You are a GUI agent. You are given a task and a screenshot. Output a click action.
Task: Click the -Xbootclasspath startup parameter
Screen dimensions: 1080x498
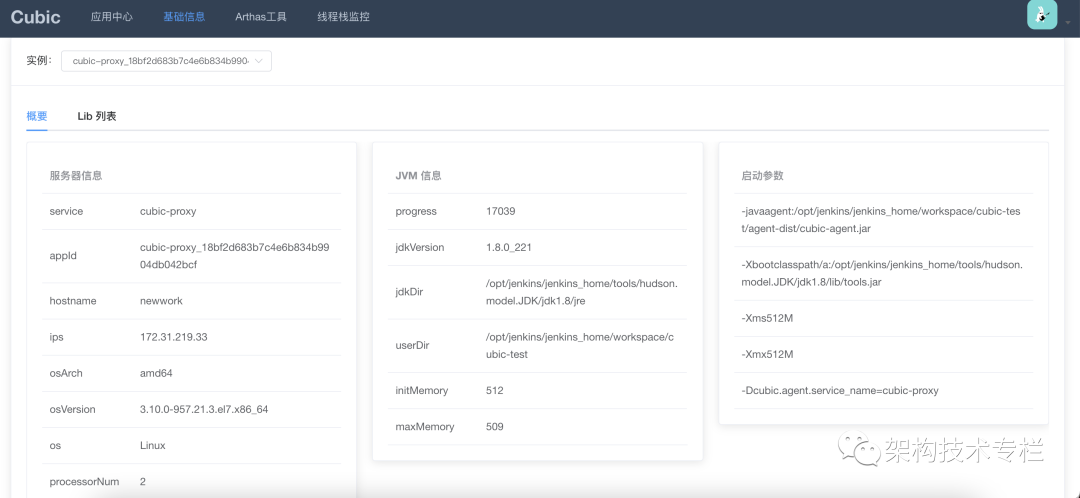[x=882, y=273]
